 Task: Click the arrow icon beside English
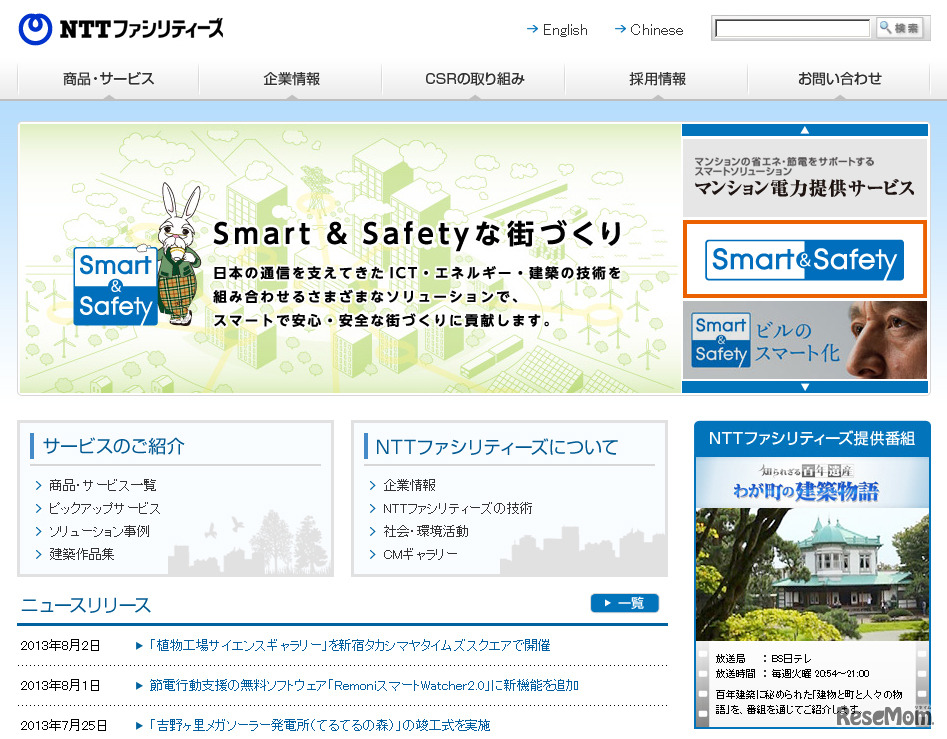click(531, 30)
